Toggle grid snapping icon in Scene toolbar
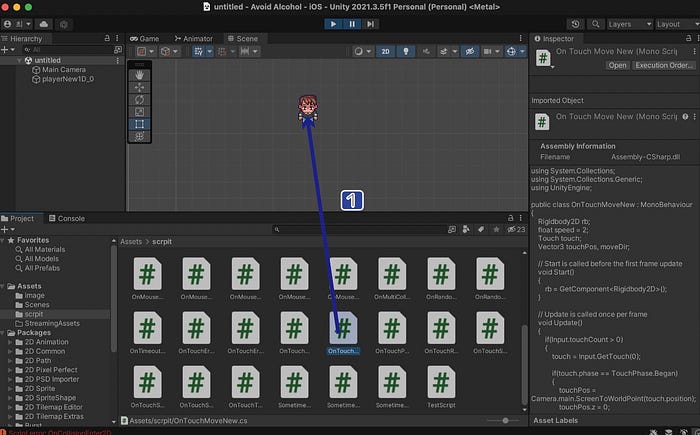Screen dimensions: 700x435 [222, 51]
